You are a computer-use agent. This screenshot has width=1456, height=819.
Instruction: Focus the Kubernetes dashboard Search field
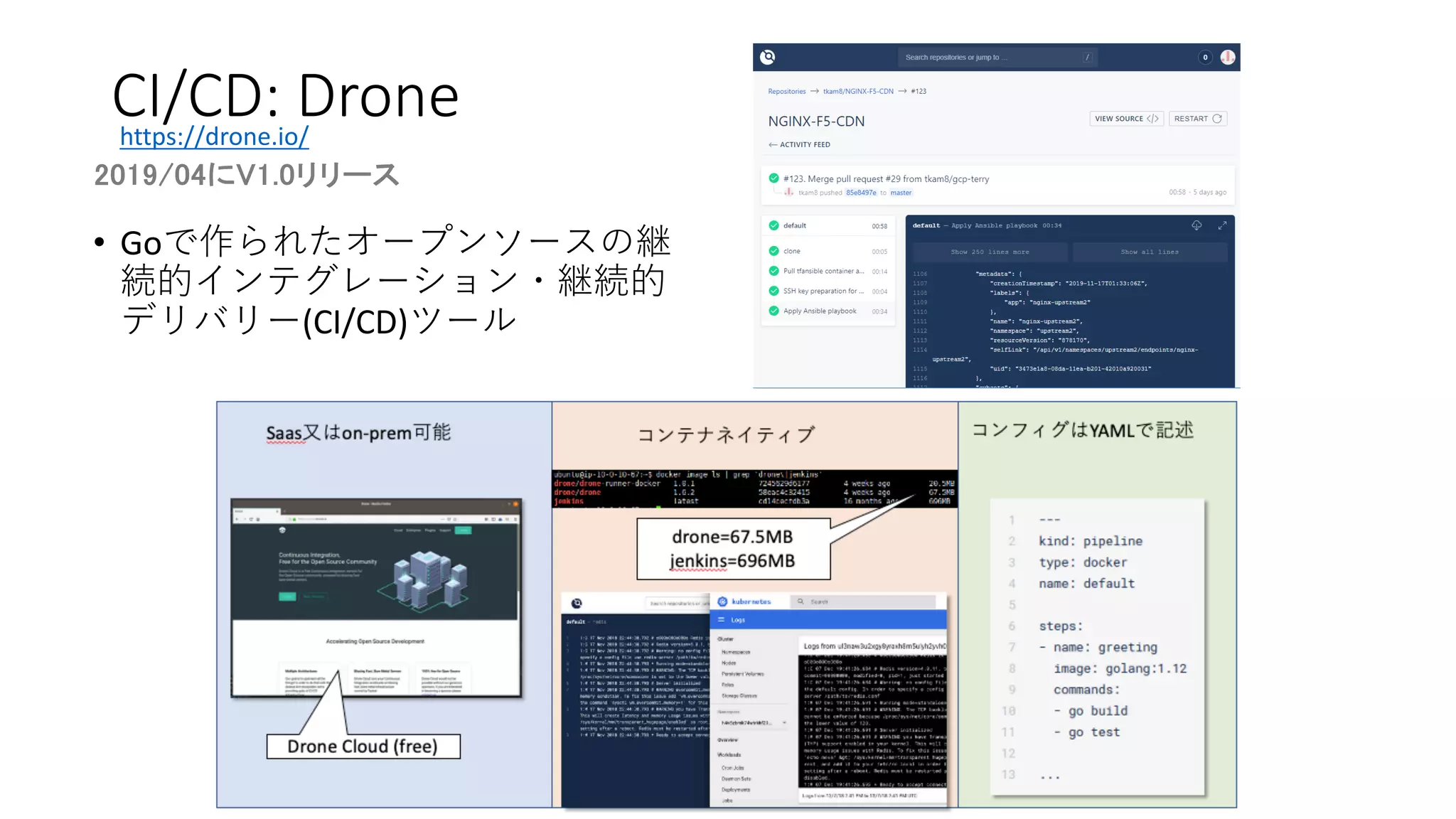(x=863, y=601)
